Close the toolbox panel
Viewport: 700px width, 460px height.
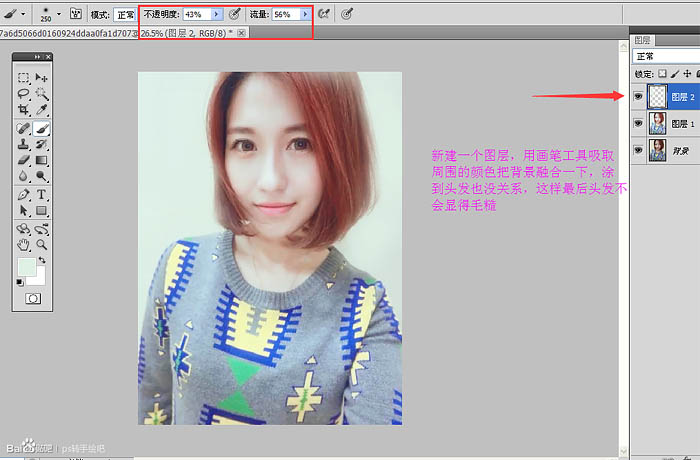click(x=48, y=57)
